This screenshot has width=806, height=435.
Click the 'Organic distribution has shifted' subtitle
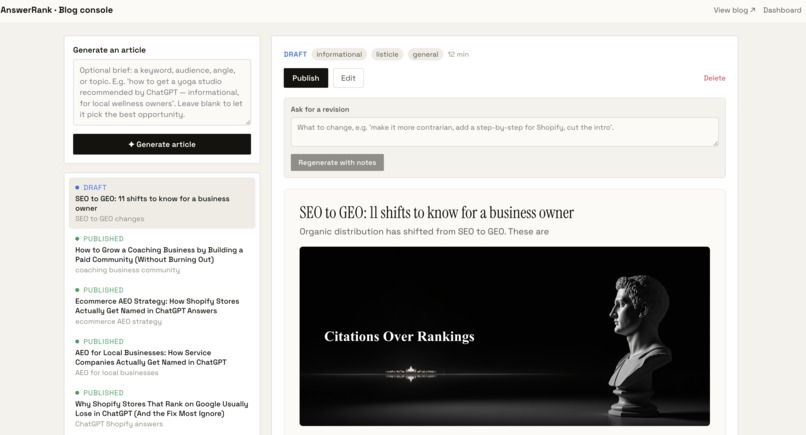pyautogui.click(x=424, y=232)
